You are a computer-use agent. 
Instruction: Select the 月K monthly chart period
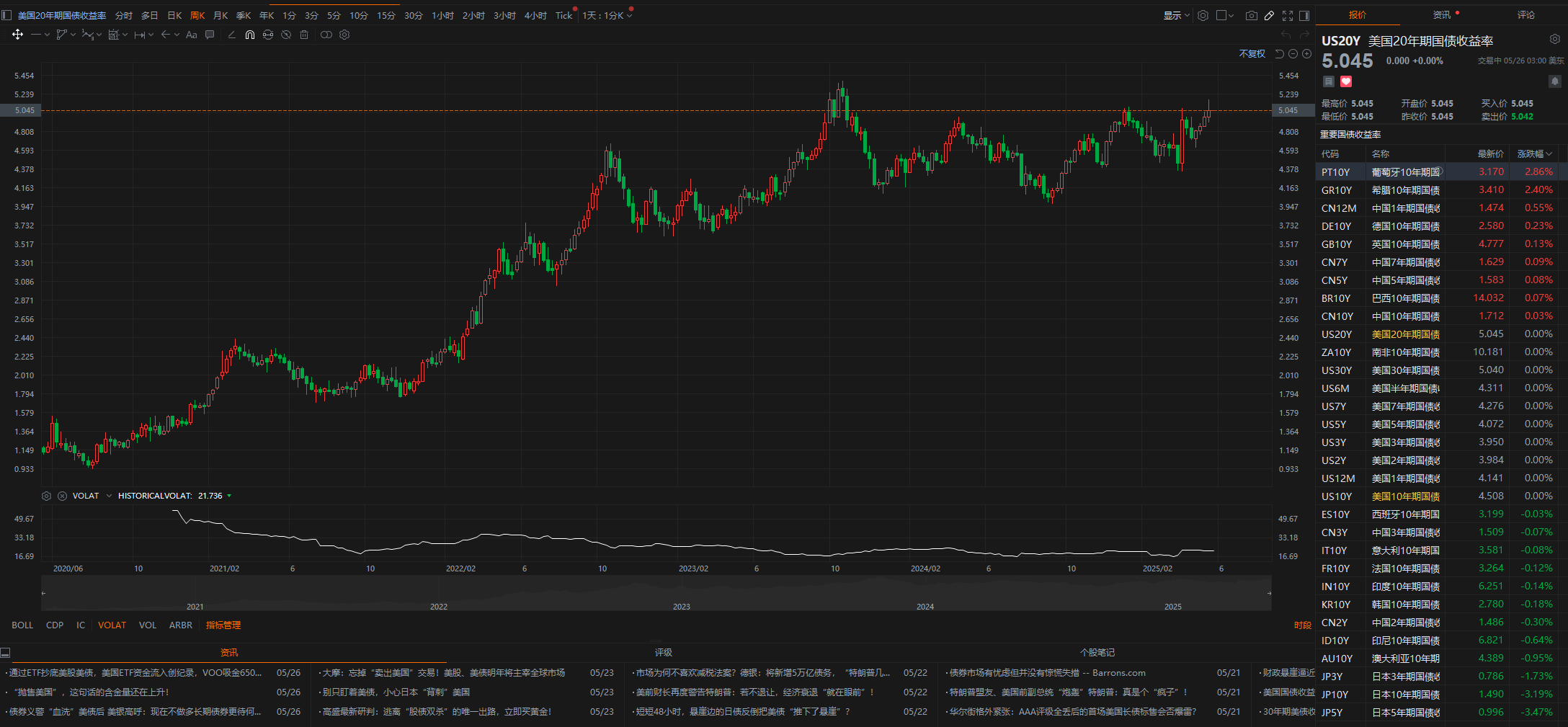[220, 15]
